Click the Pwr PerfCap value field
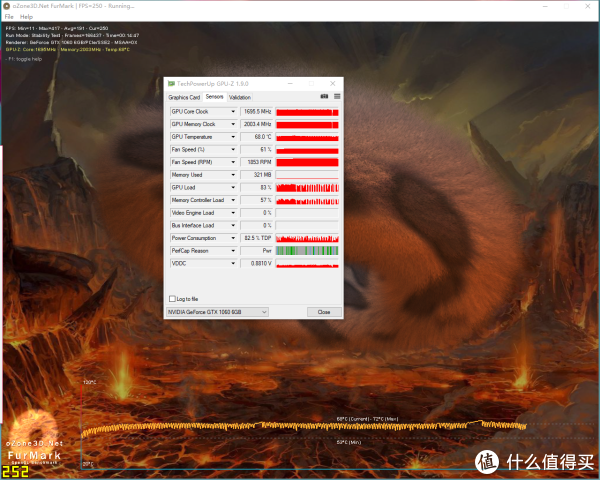The height and width of the screenshot is (480, 600). 256,250
